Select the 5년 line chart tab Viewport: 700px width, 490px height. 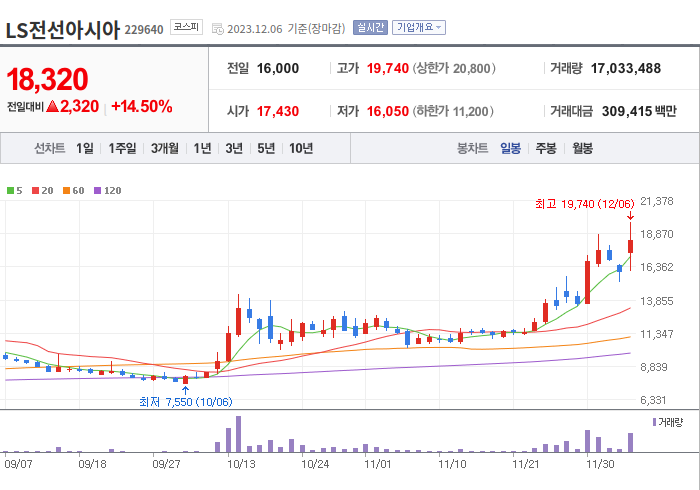[266, 148]
